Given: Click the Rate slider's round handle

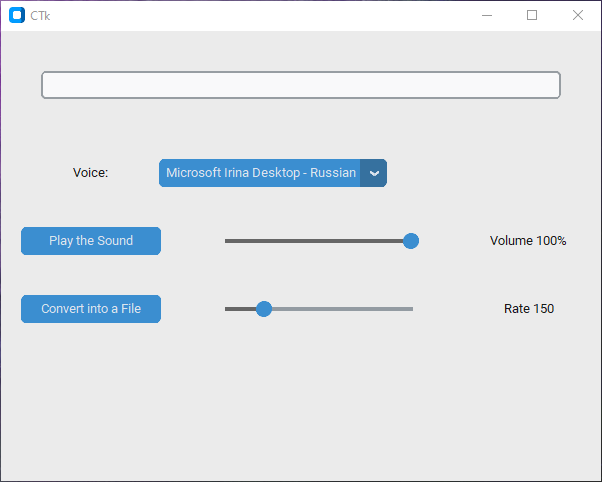Looking at the screenshot, I should (264, 309).
